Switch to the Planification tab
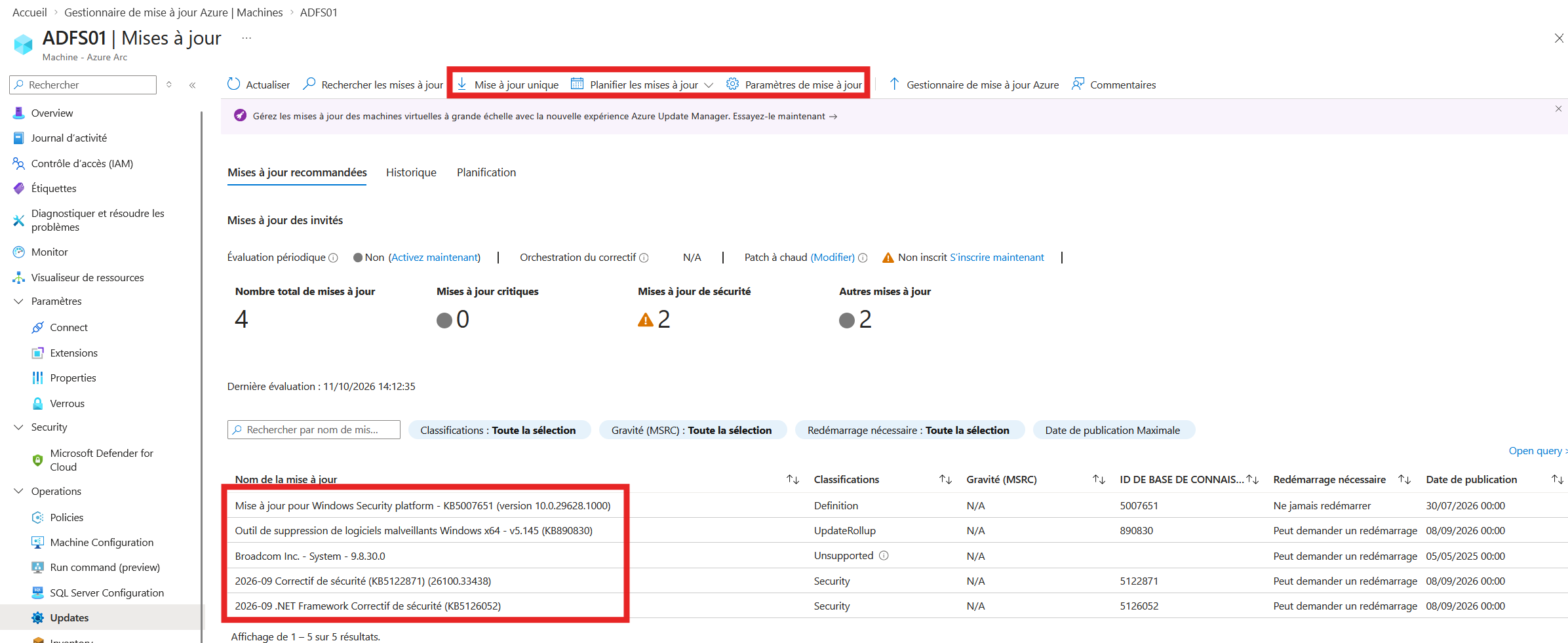This screenshot has height=643, width=1568. pyautogui.click(x=486, y=172)
